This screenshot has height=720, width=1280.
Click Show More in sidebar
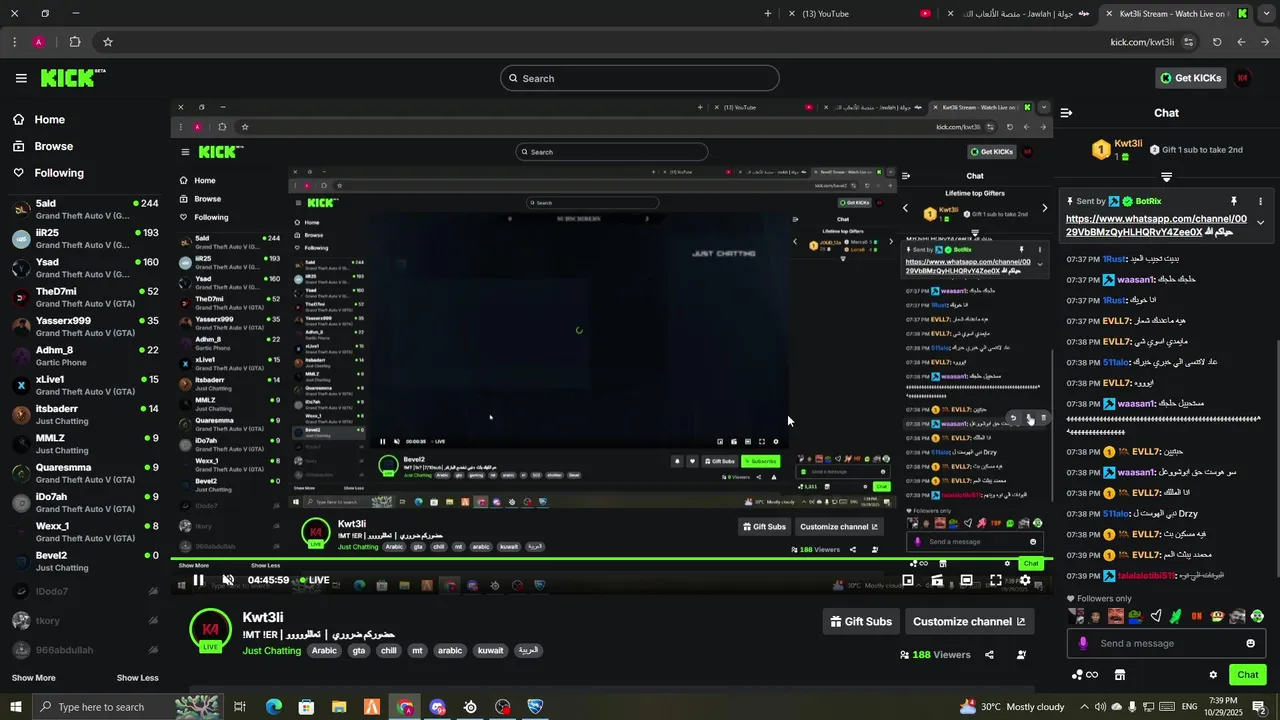33,678
